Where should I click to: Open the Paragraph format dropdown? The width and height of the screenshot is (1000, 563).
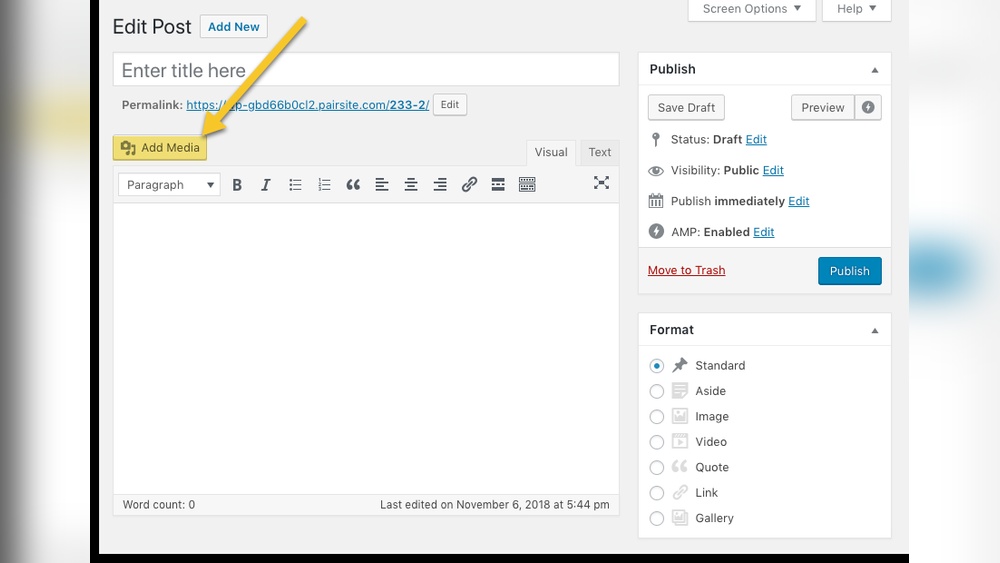click(169, 185)
